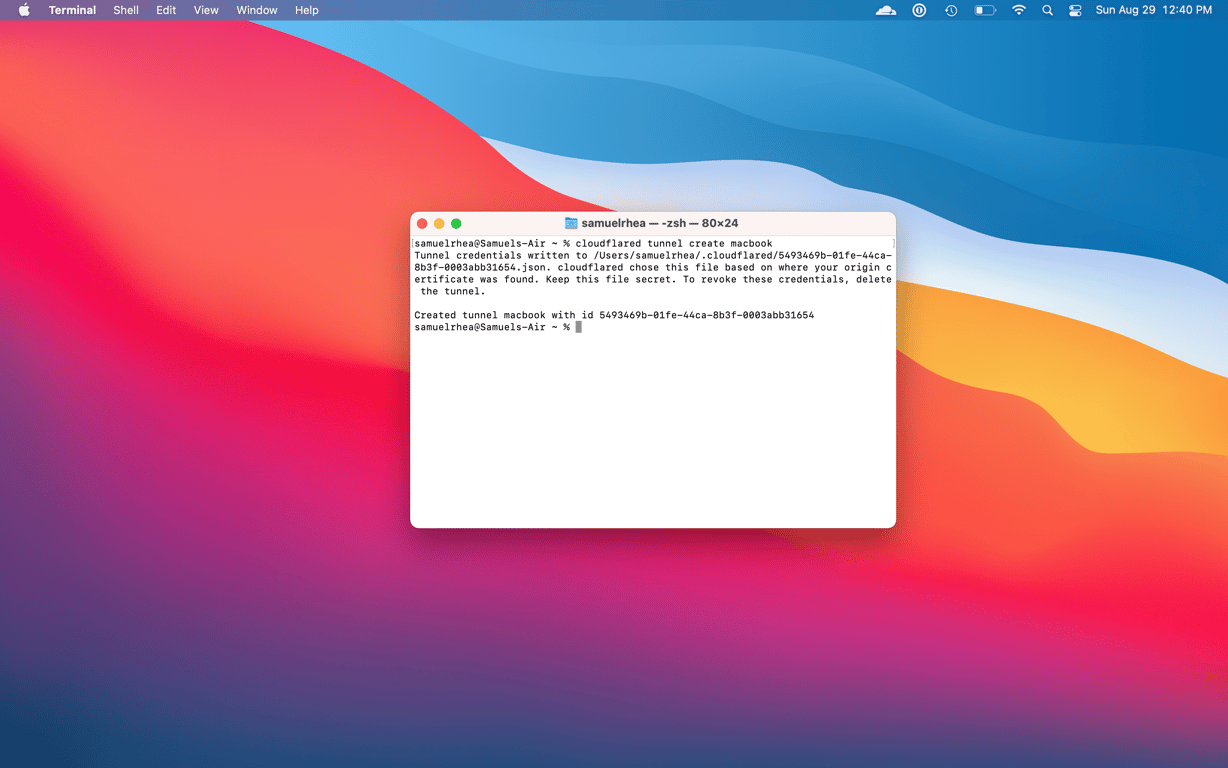Click the date and time clock
Image resolution: width=1228 pixels, height=768 pixels.
[1153, 10]
